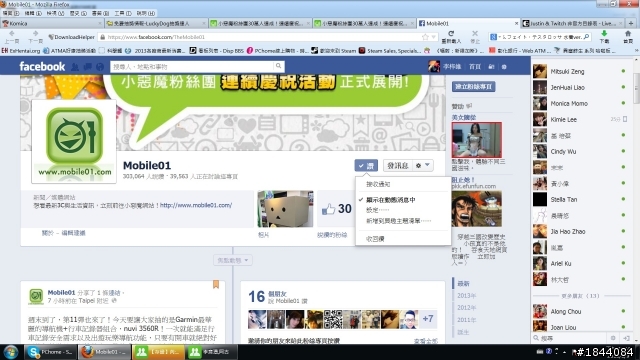Toggle 'Show in News Feed' checked option
The image size is (640, 360).
391,200
